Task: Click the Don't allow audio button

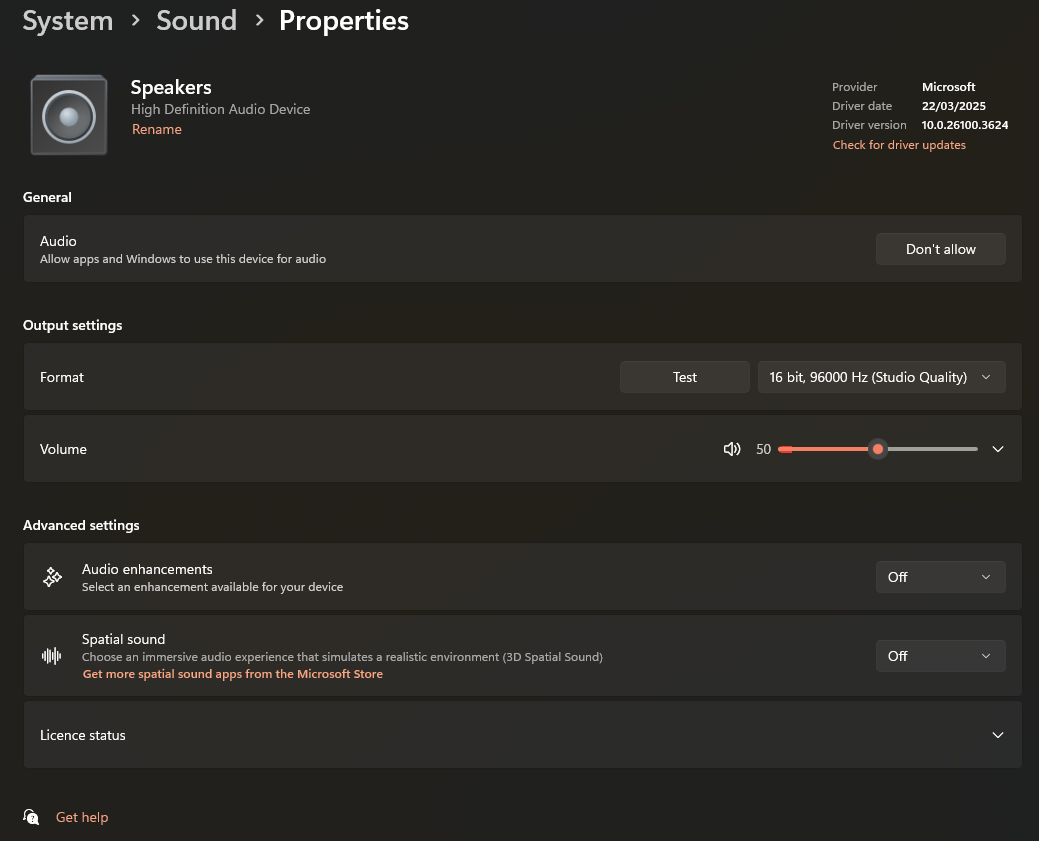Action: coord(940,249)
